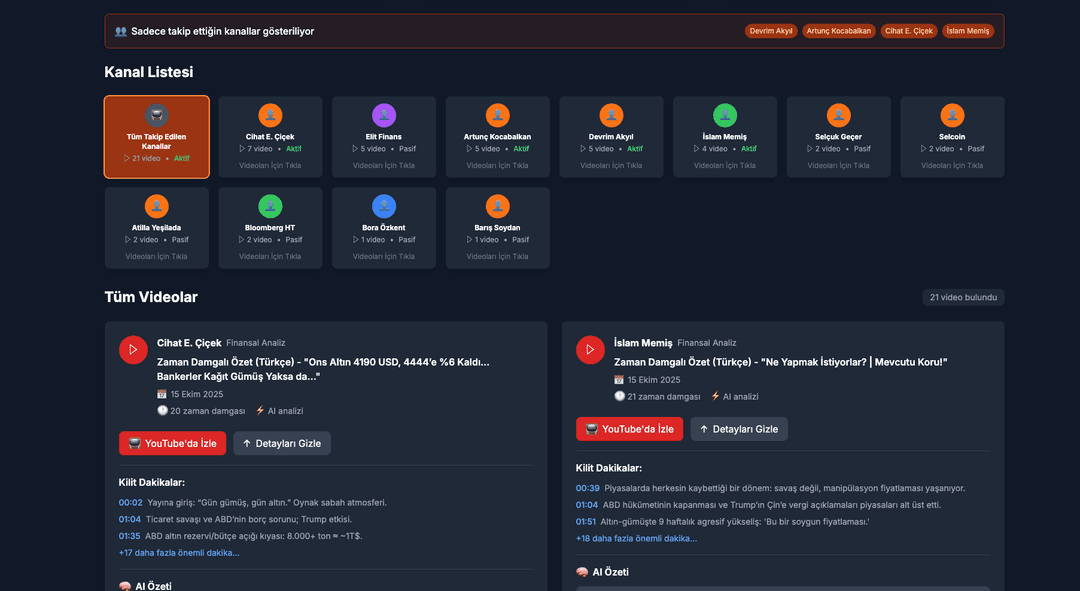Click Cihat E. Çiçek video red play icon
Image resolution: width=1080 pixels, height=591 pixels.
pos(133,350)
